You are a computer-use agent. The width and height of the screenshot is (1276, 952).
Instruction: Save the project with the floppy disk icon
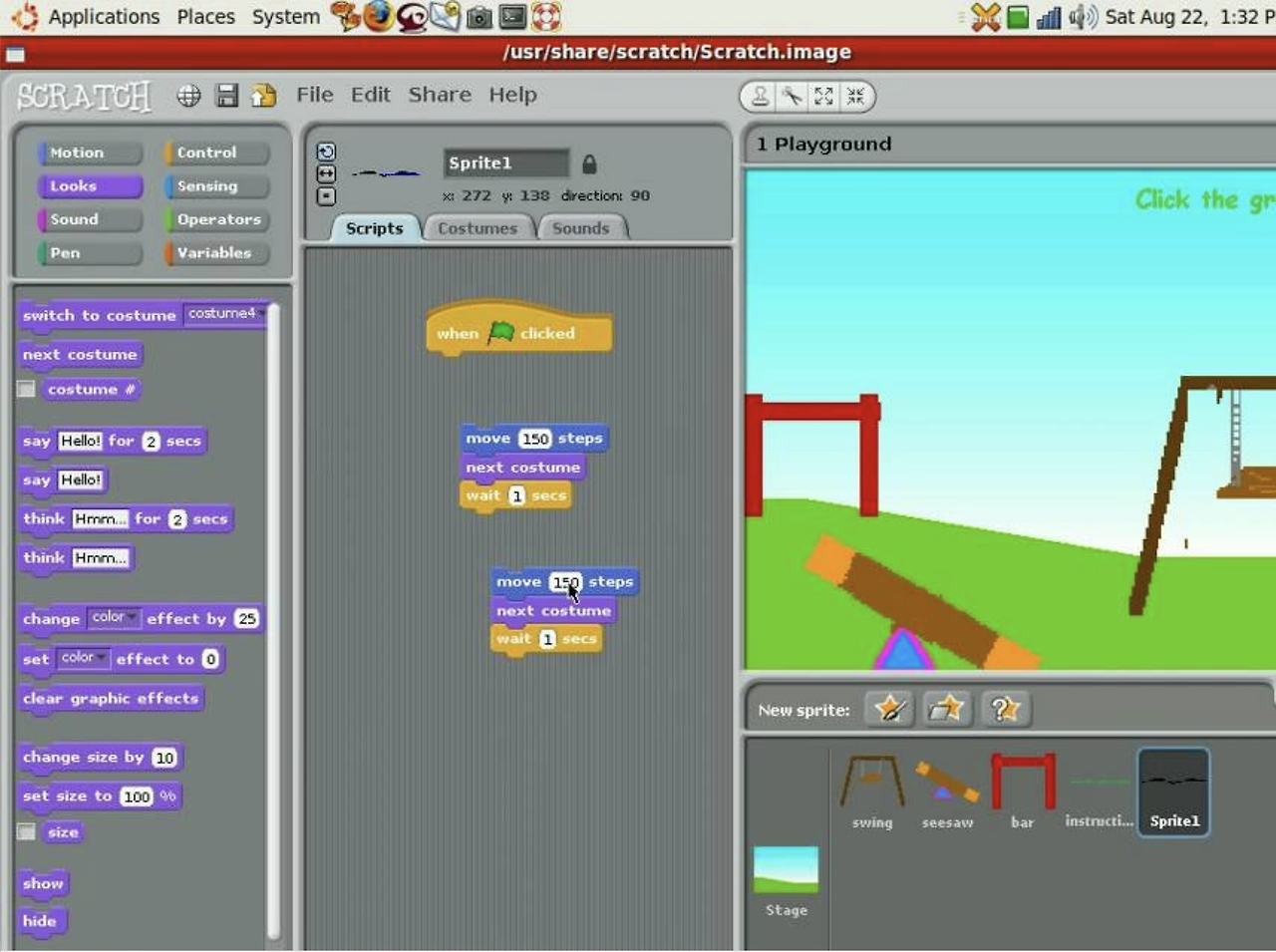click(227, 96)
